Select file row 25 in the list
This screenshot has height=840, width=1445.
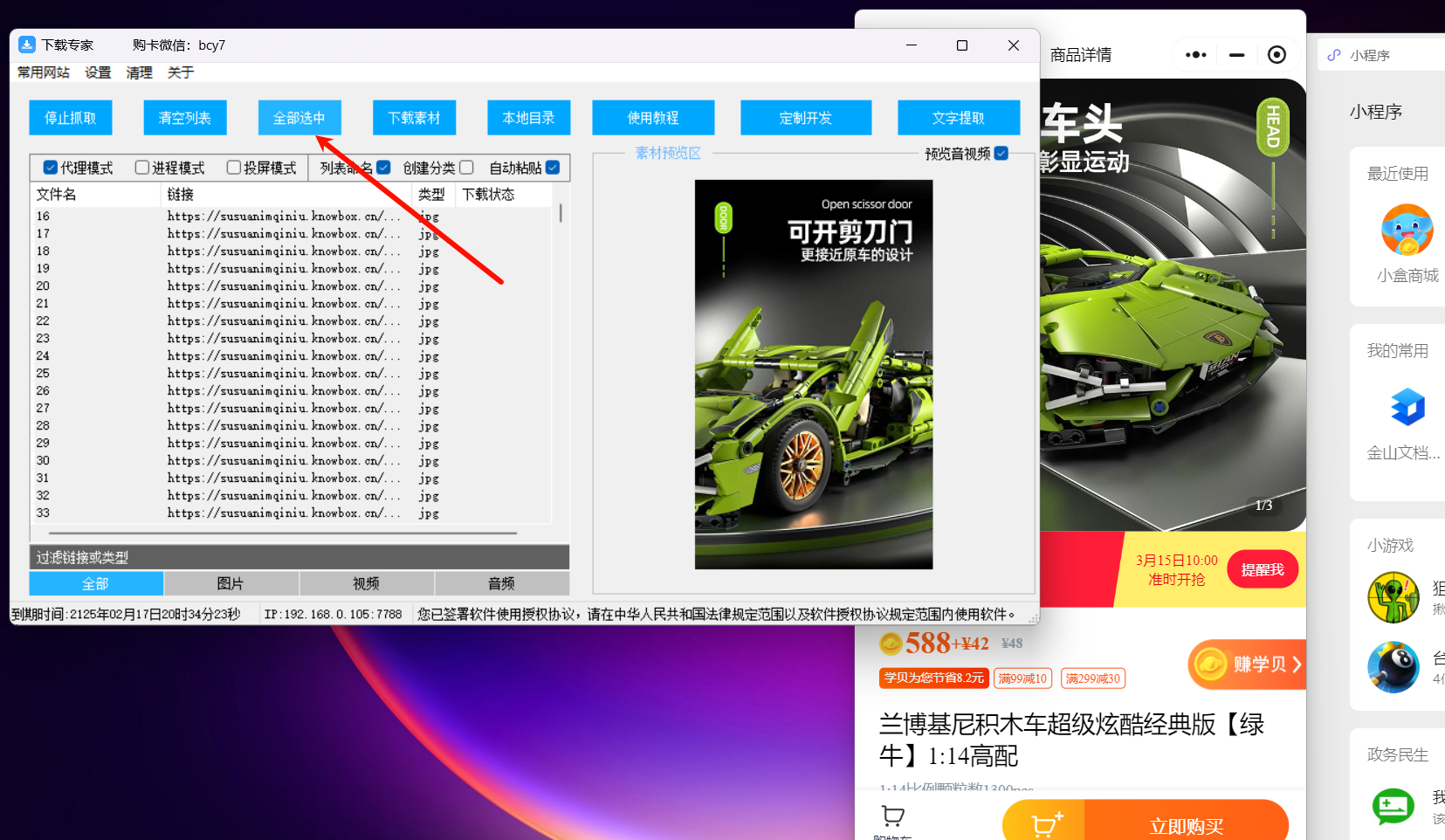[x=292, y=373]
